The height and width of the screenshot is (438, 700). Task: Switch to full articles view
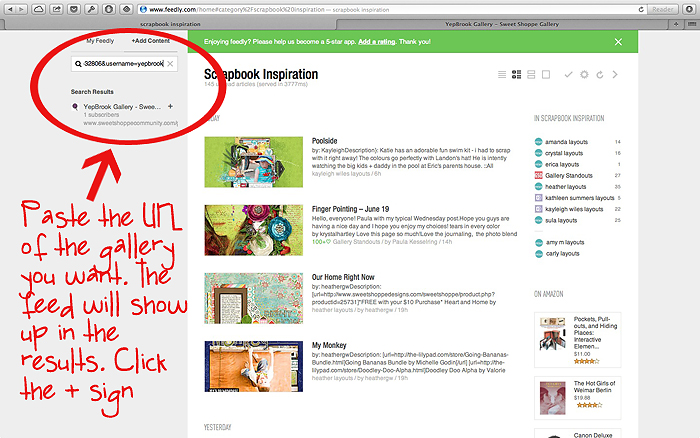coord(546,75)
